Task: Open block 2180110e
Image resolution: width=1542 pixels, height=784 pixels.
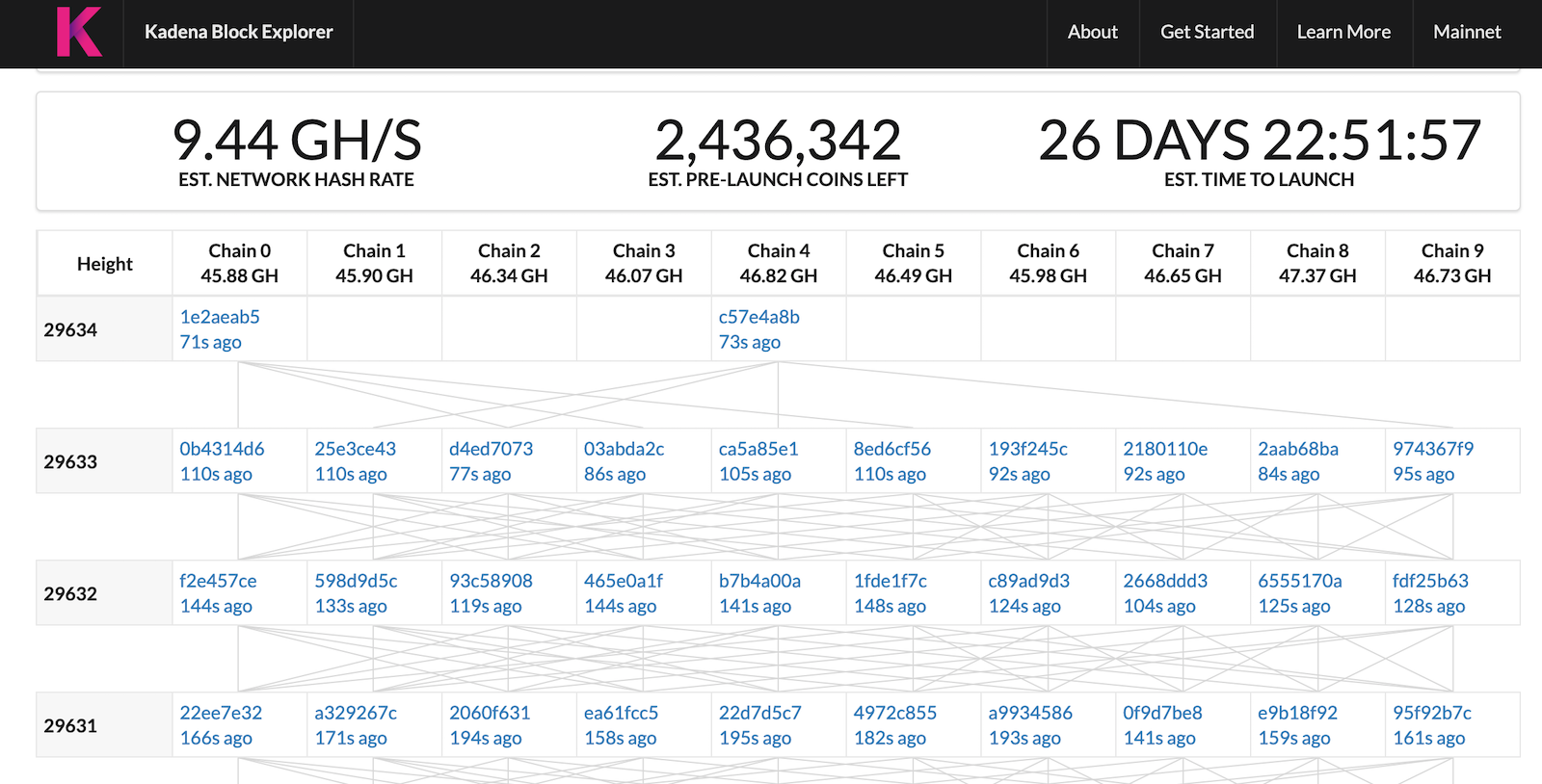Action: tap(1165, 449)
